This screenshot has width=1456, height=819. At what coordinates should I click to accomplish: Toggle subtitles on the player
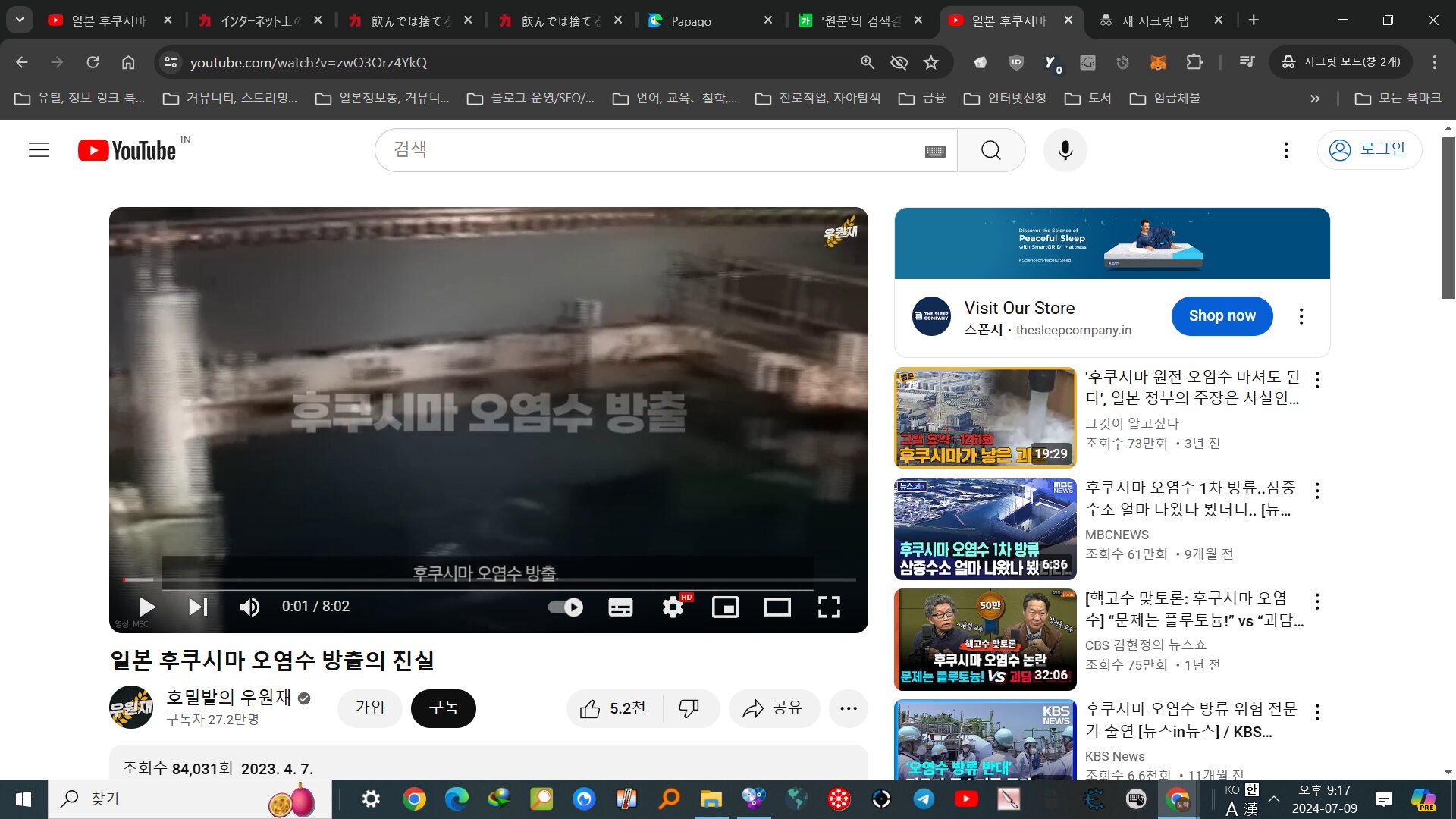pos(620,607)
